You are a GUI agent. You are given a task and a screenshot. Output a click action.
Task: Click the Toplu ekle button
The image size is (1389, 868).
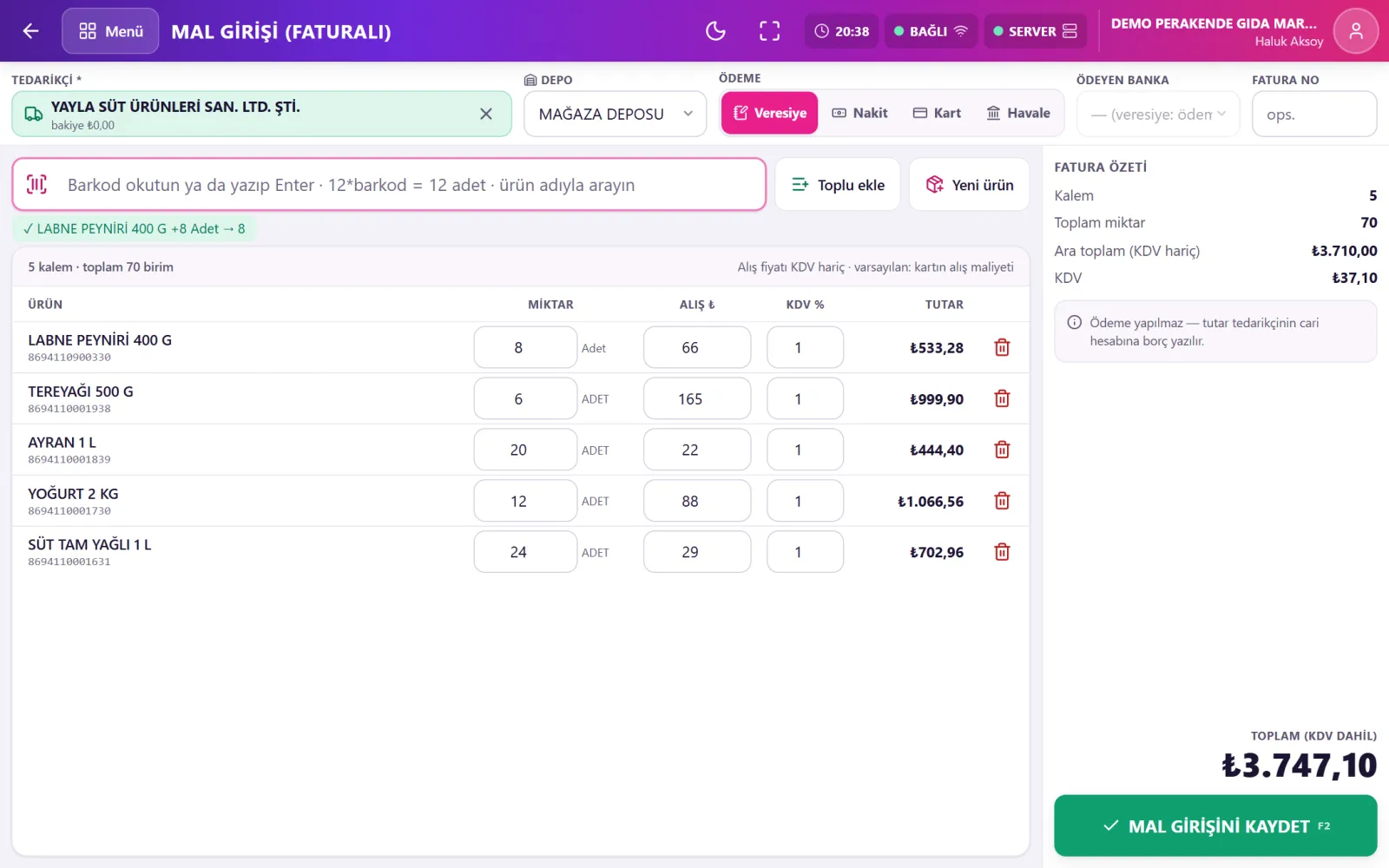[x=838, y=184]
